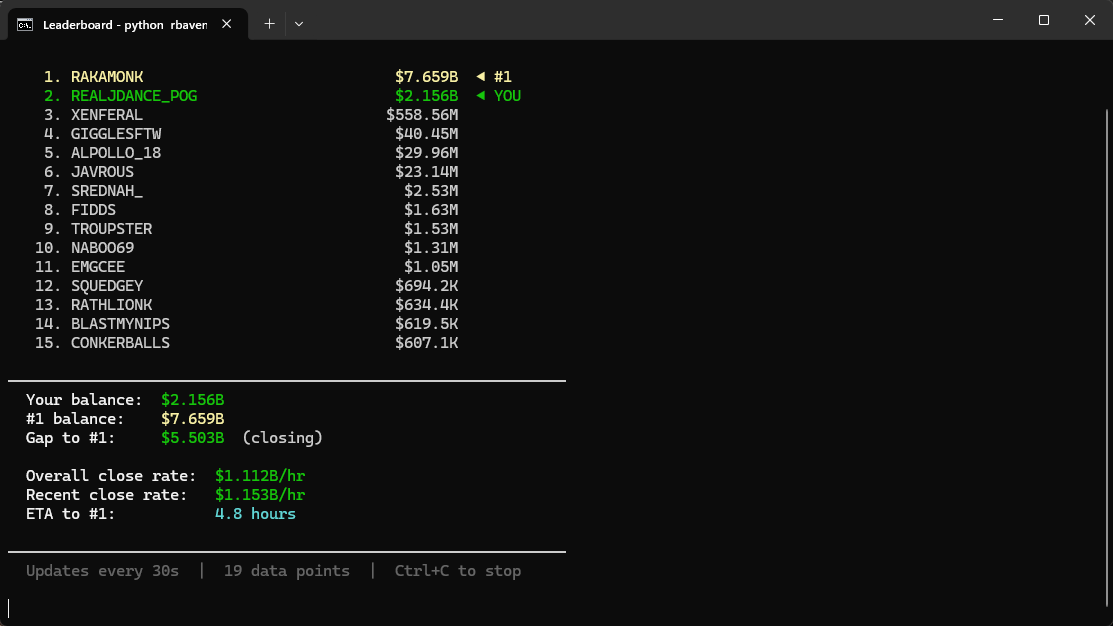Click the RATHLIONK leaderboard entry

click(111, 305)
